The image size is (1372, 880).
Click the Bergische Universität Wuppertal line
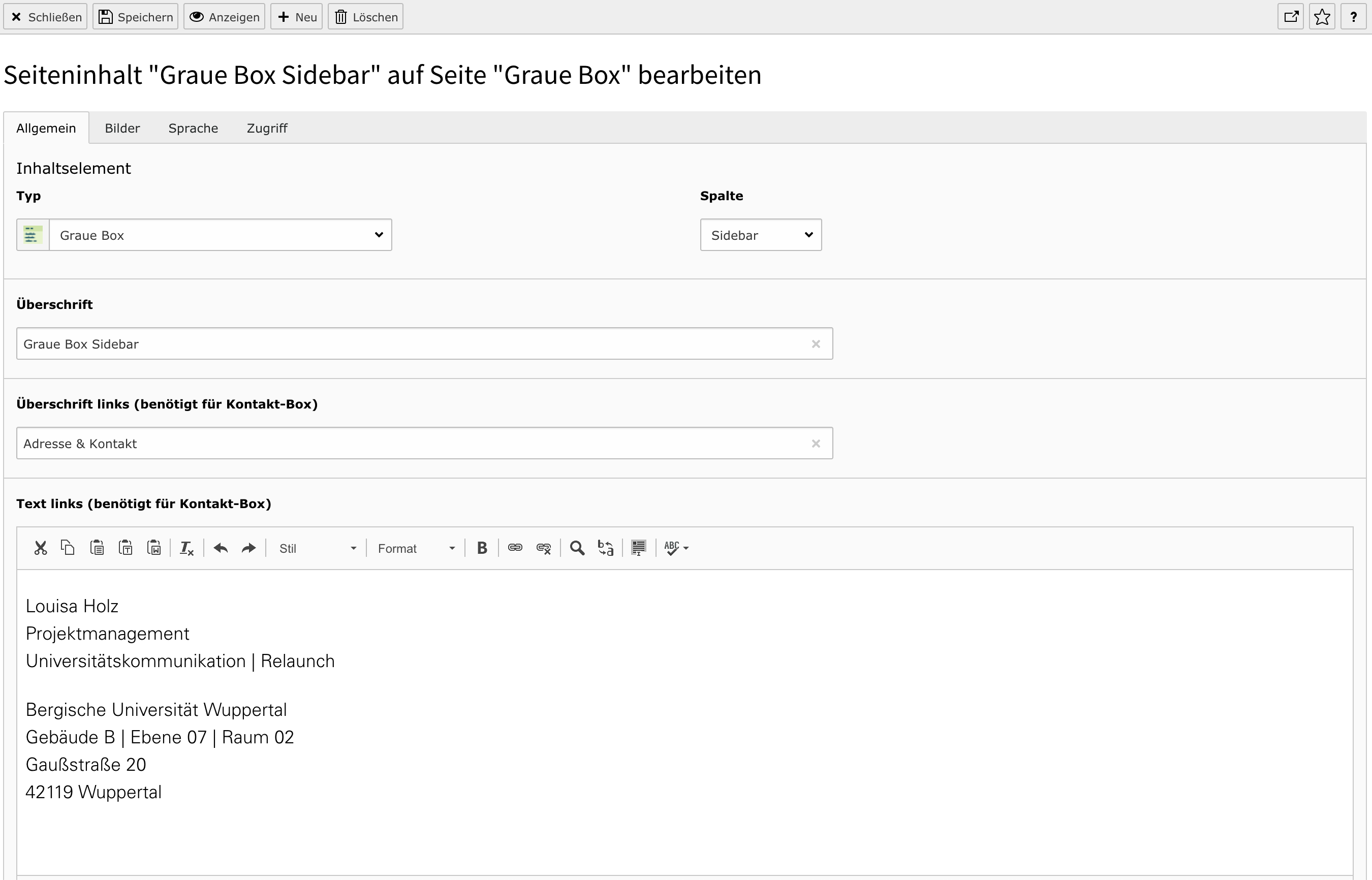tap(156, 710)
